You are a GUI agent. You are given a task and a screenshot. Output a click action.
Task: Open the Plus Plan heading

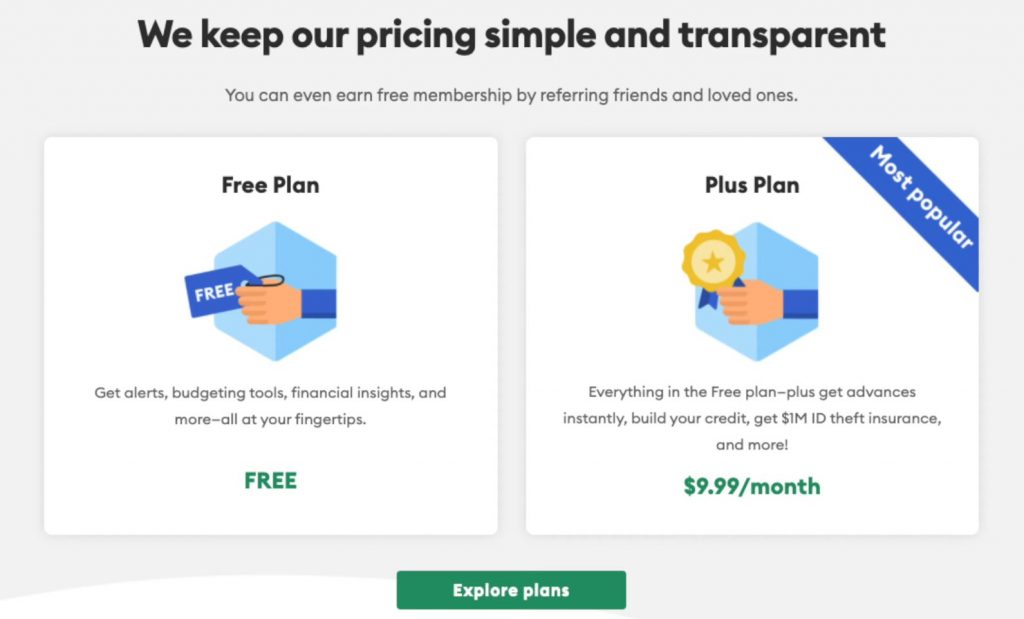tap(752, 185)
